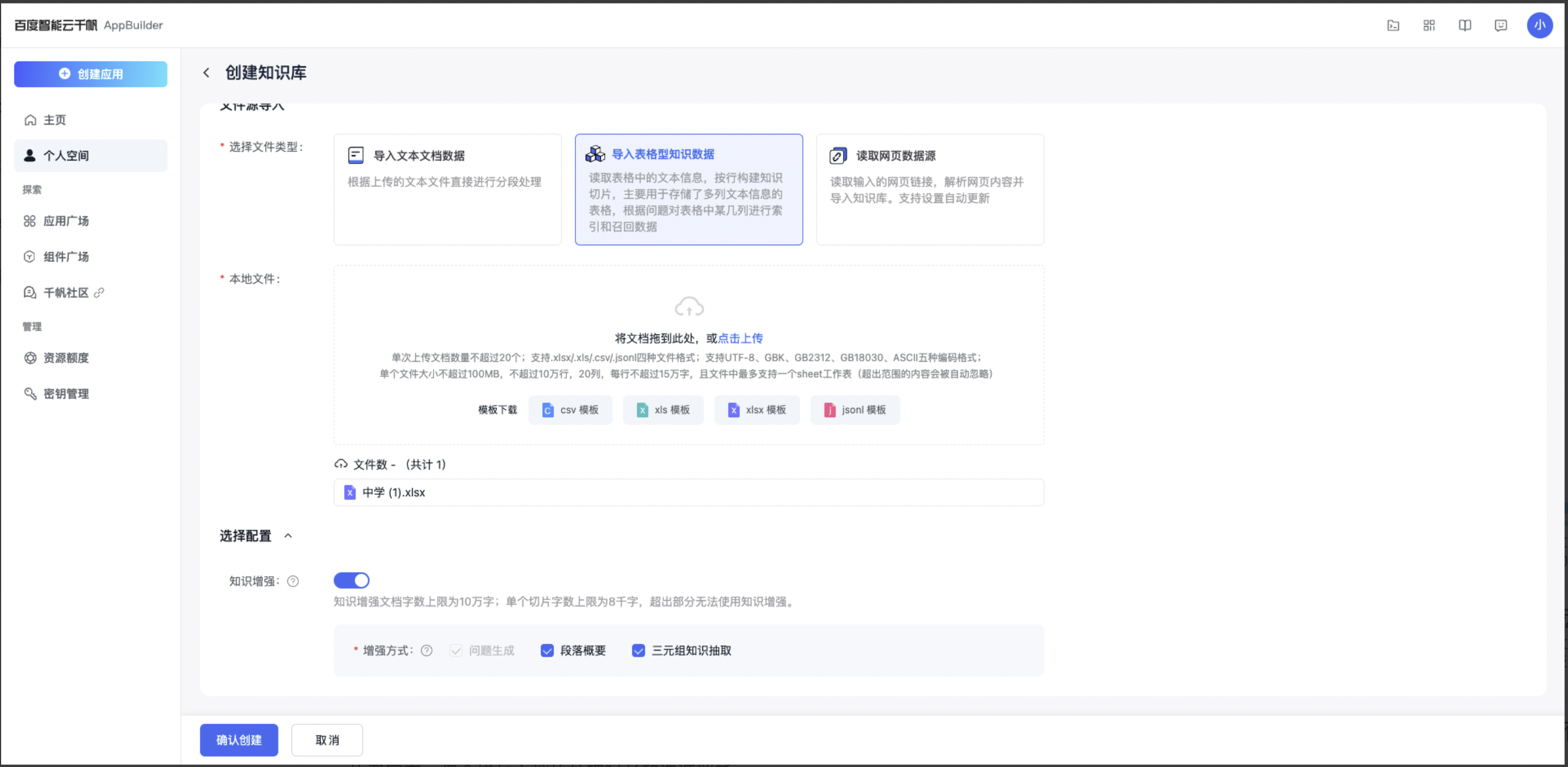The height and width of the screenshot is (767, 1568).
Task: Click the 创建应用 button
Action: (91, 74)
